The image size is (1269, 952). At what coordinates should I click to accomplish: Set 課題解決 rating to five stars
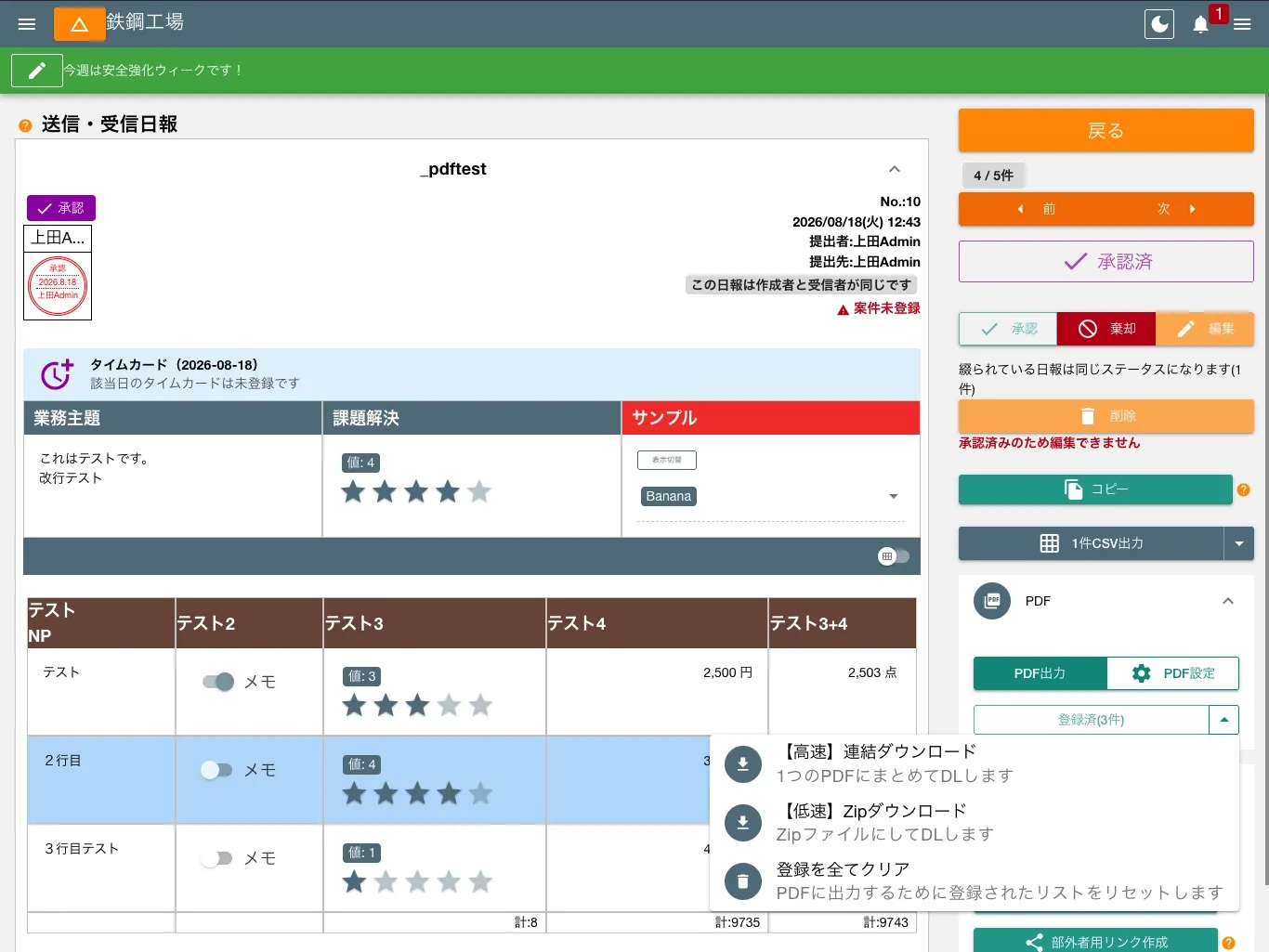(479, 491)
